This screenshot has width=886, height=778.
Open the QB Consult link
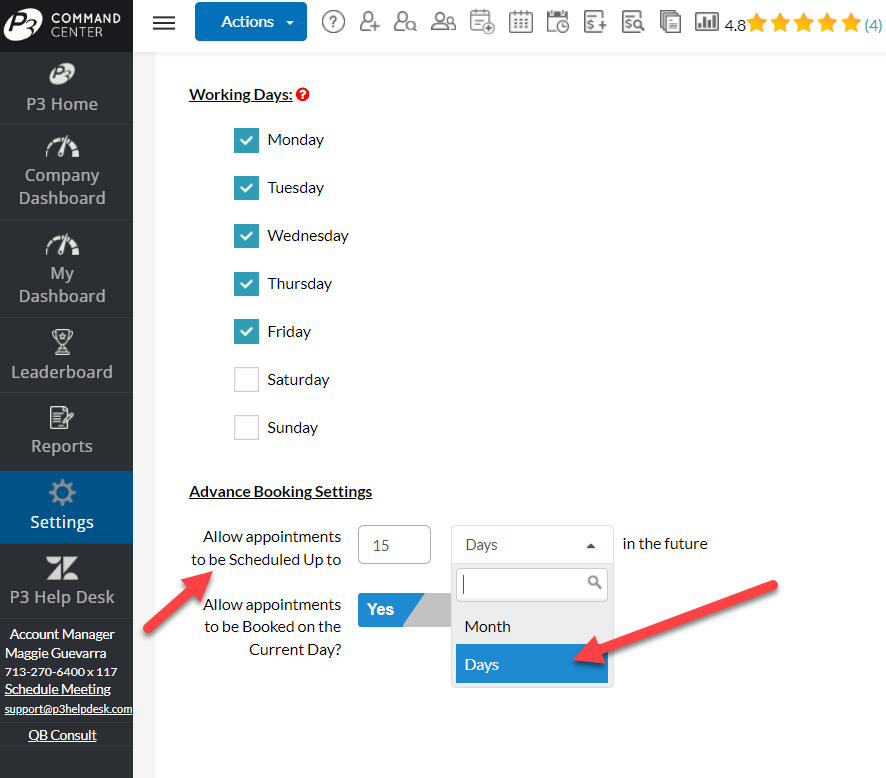coord(62,735)
